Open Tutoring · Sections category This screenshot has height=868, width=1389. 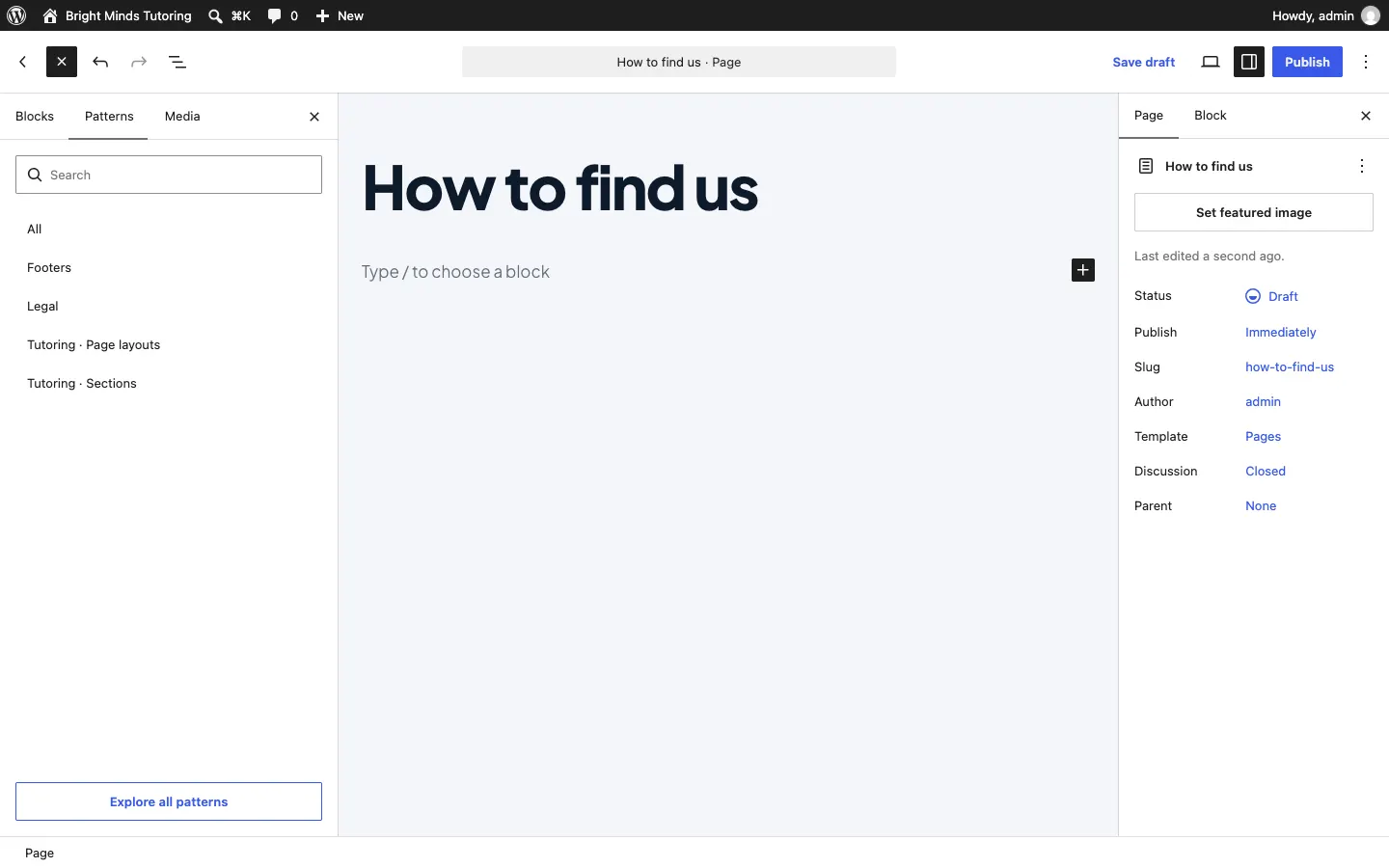169,383
